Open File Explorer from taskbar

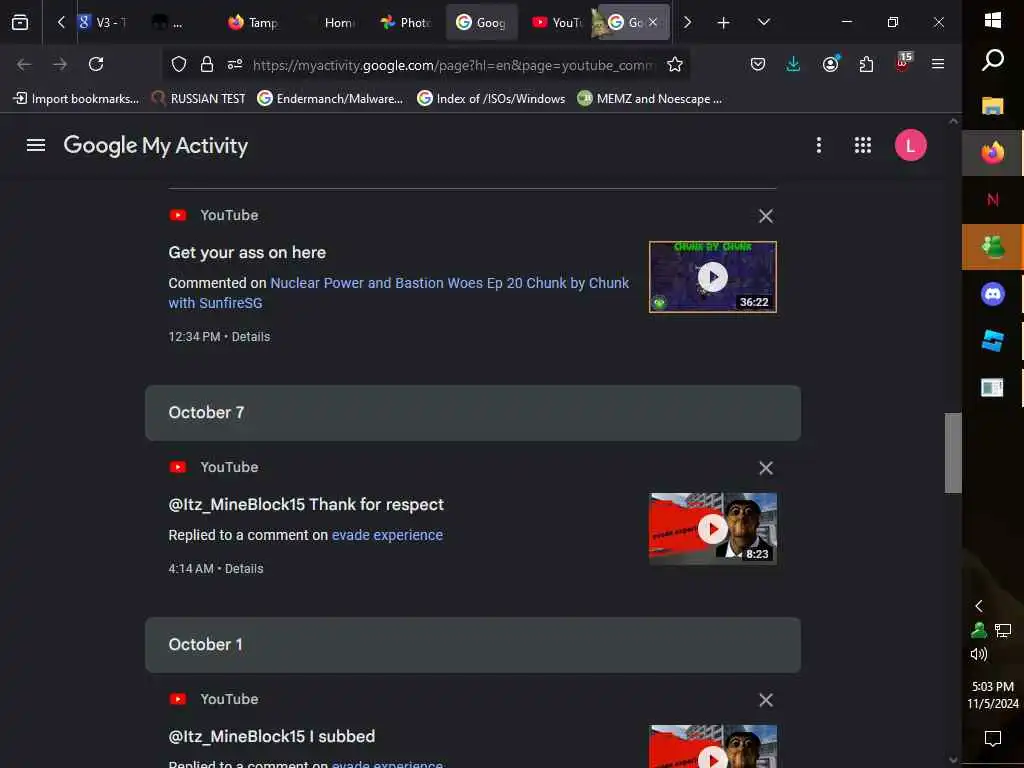(x=993, y=106)
